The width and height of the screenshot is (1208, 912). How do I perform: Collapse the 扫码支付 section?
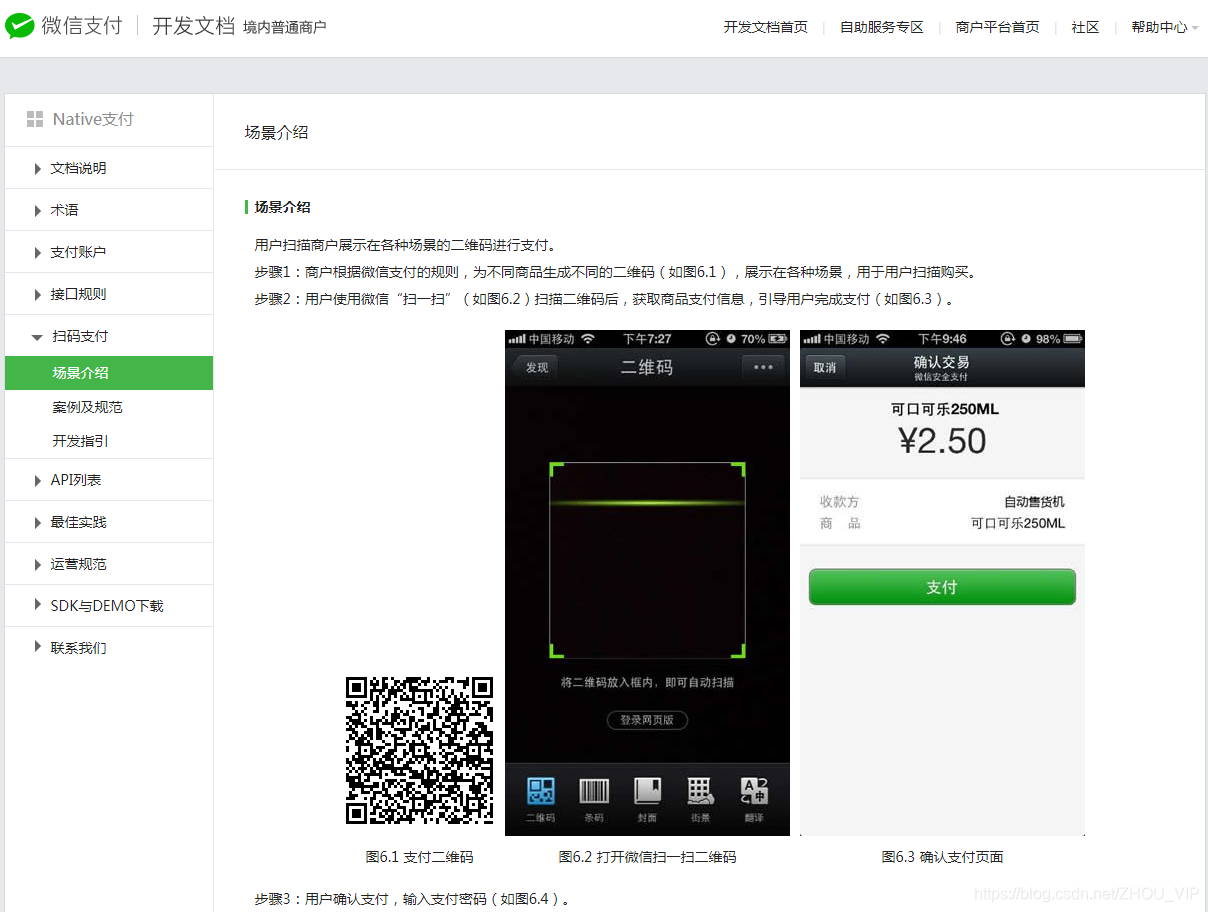coord(109,336)
